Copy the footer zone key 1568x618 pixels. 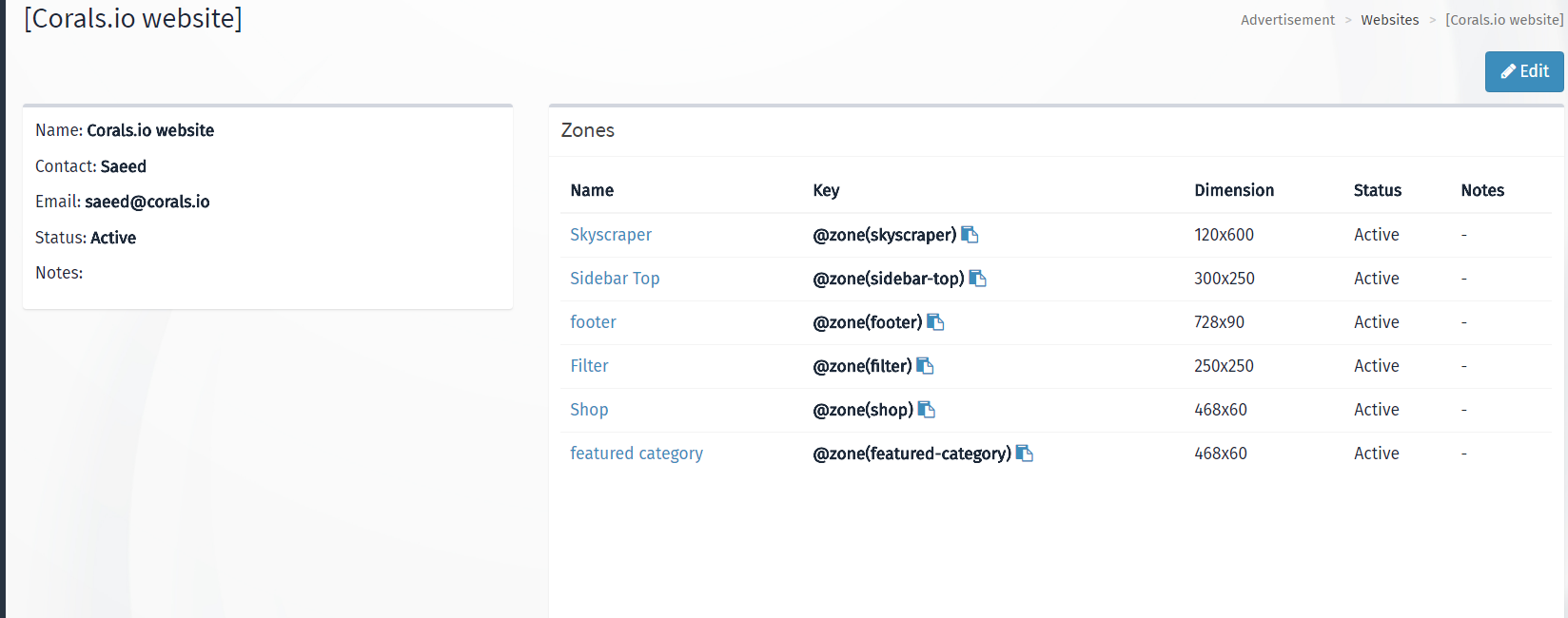[935, 322]
